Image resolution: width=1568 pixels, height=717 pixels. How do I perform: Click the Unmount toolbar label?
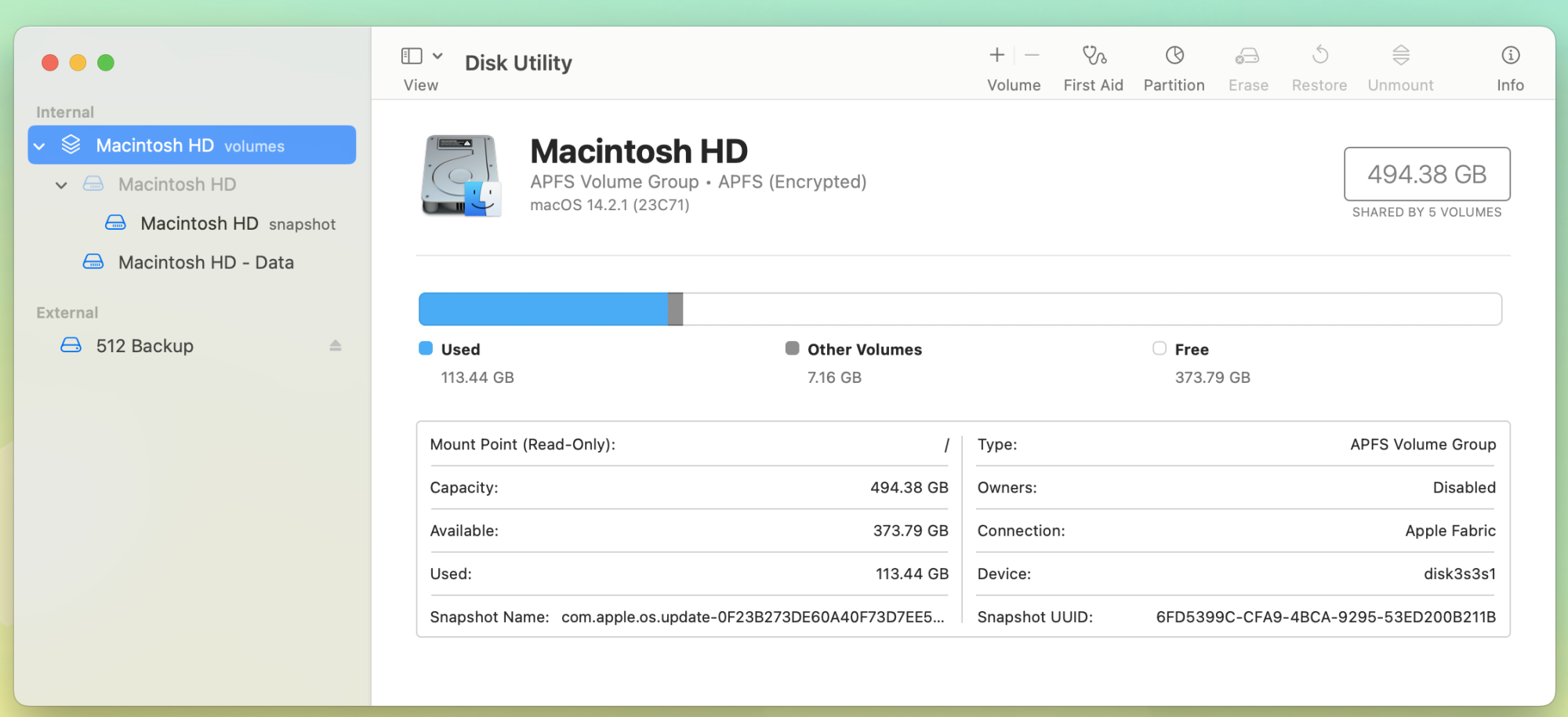1401,85
